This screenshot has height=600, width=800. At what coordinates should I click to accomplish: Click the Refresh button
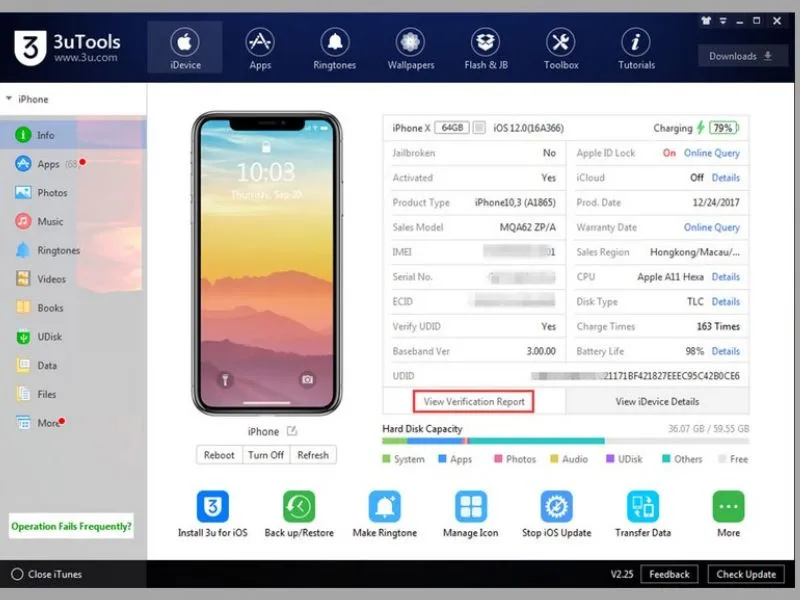click(313, 455)
